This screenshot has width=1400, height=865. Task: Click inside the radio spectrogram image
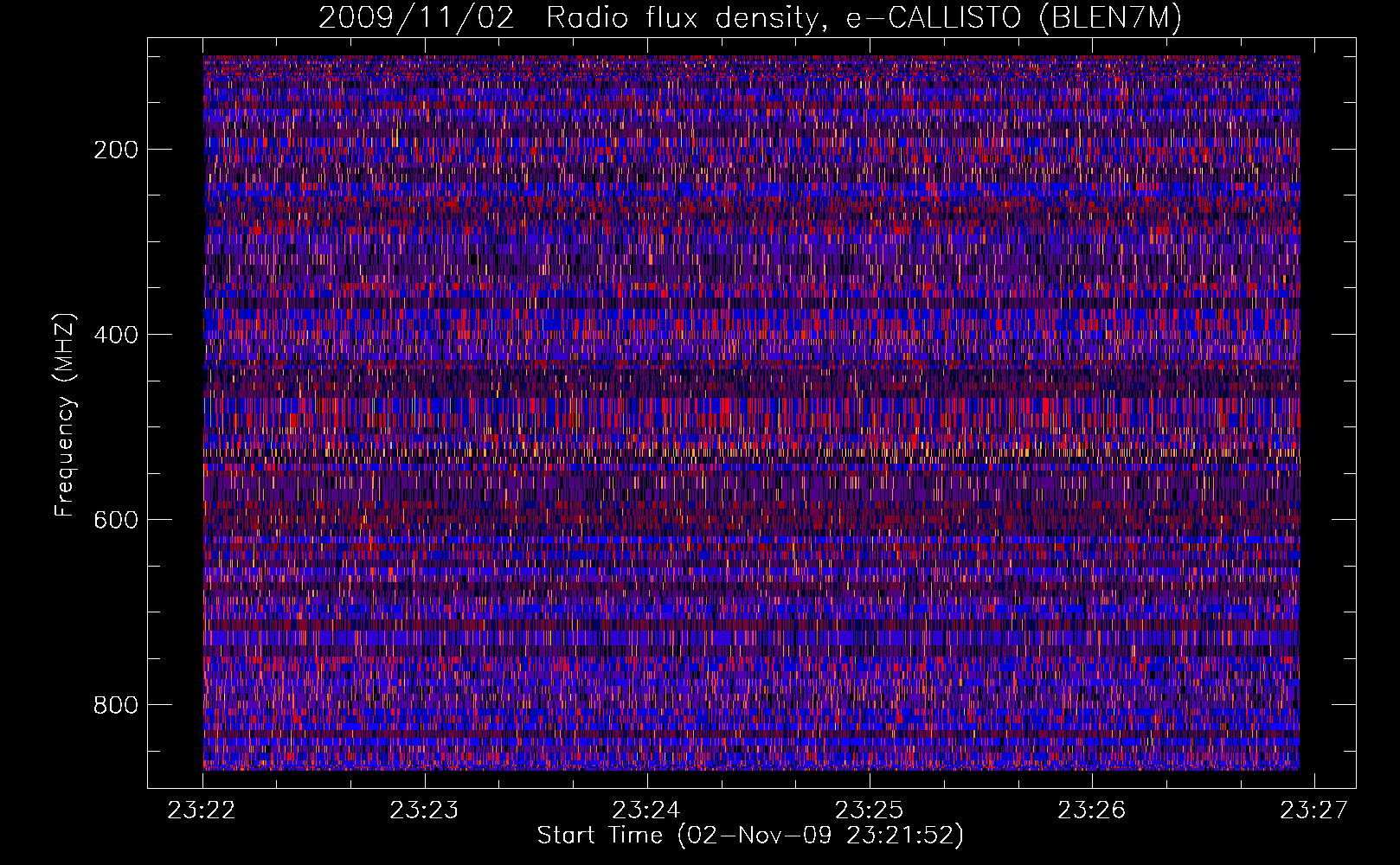(751, 413)
